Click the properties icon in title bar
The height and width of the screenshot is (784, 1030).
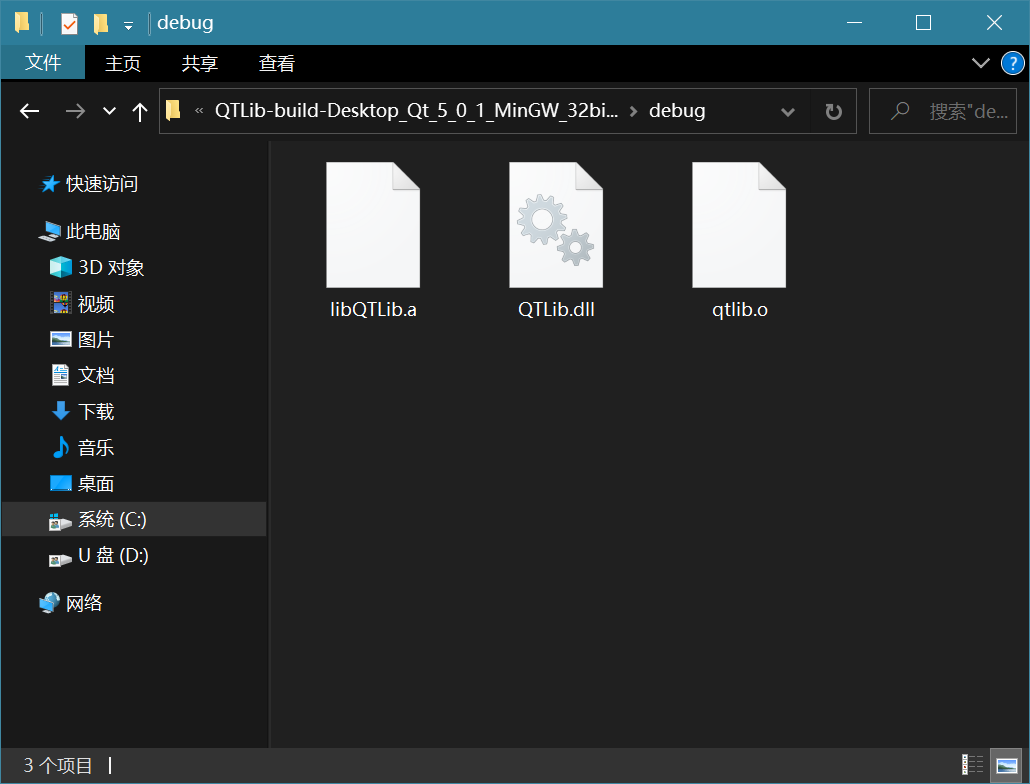click(69, 23)
